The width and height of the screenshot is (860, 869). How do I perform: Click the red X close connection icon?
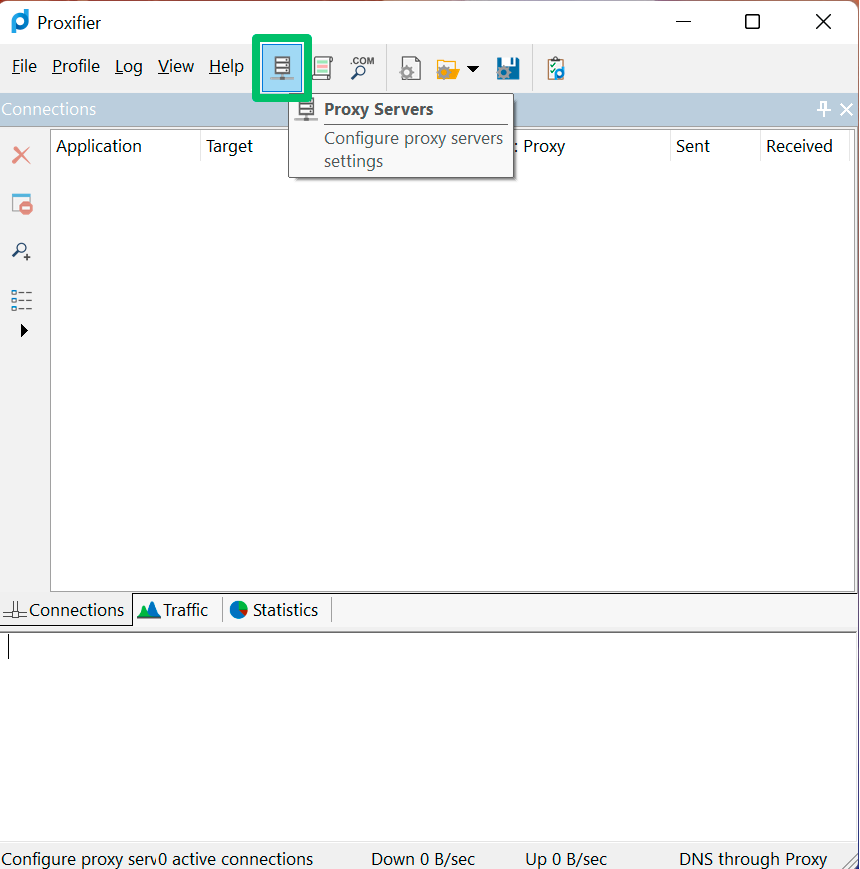coord(21,155)
